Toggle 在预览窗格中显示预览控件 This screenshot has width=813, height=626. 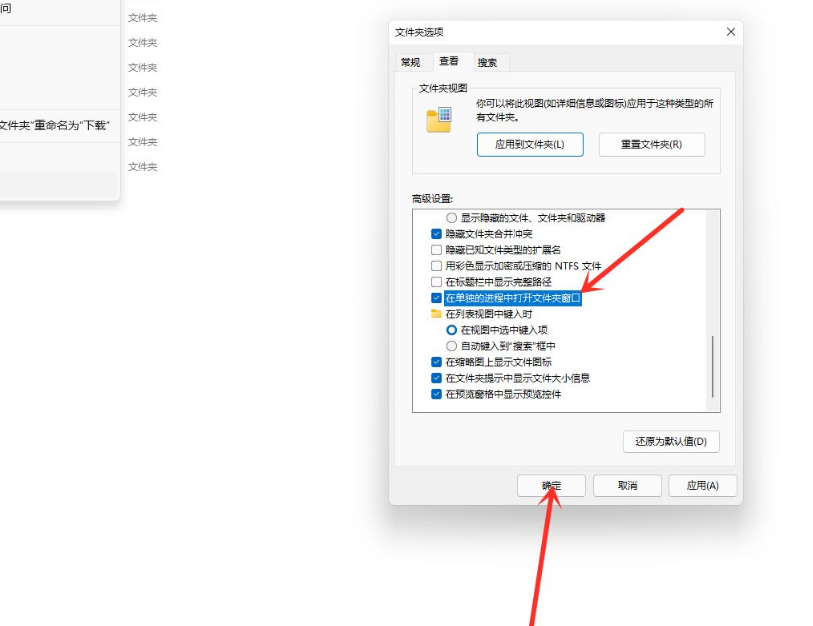pos(436,393)
